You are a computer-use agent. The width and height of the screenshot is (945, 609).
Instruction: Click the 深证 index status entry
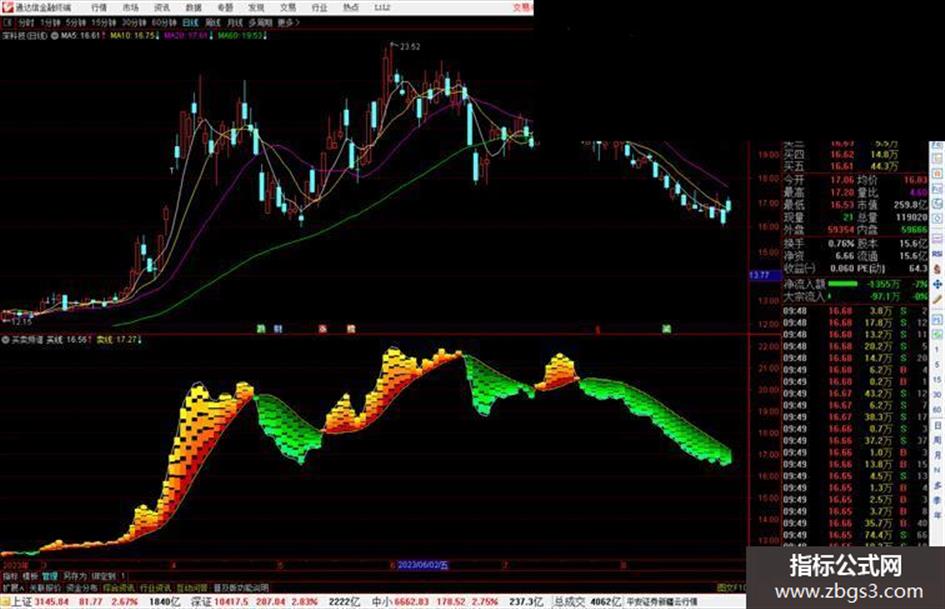pos(275,602)
